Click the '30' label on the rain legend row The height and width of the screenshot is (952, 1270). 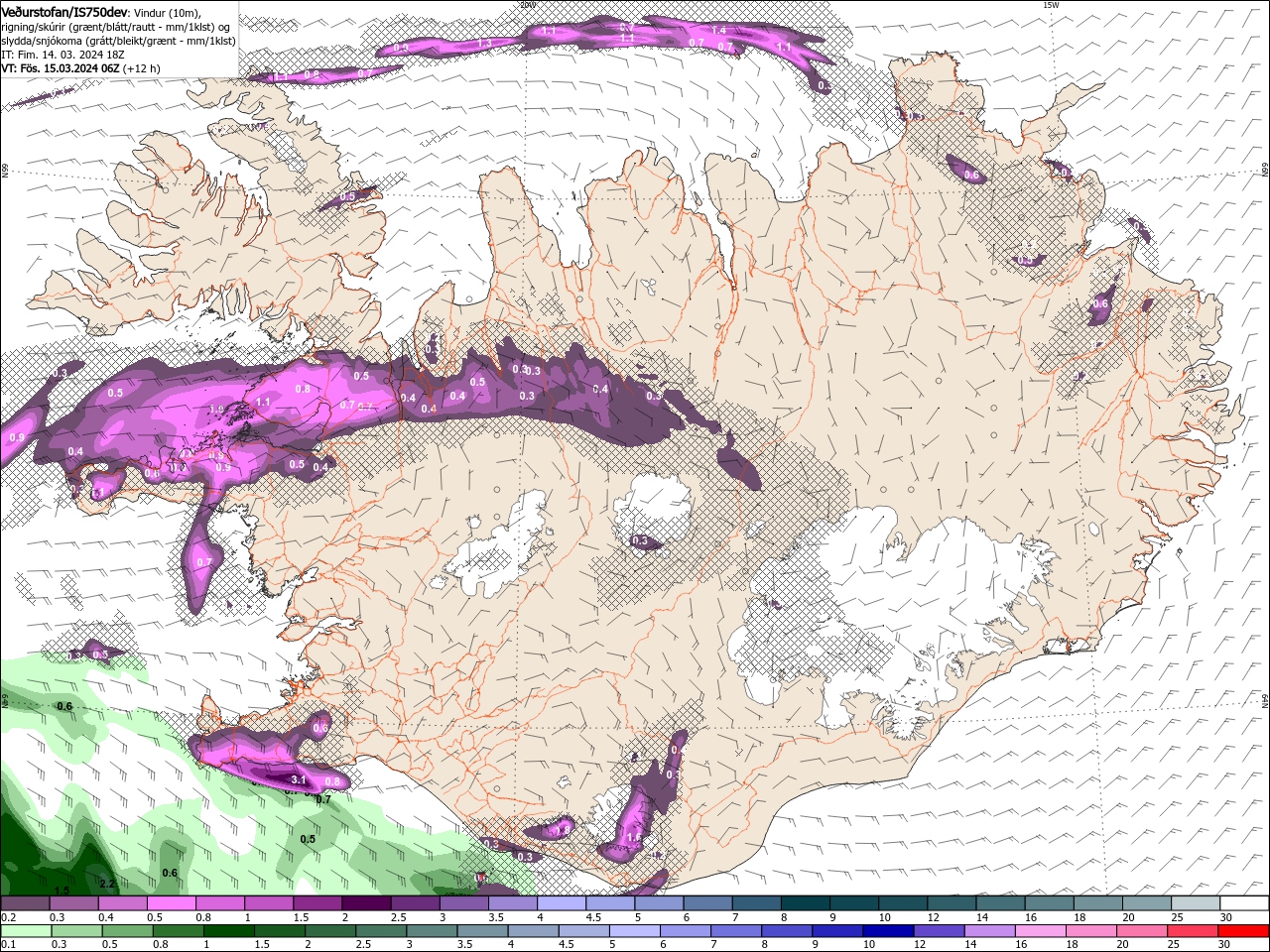pyautogui.click(x=1226, y=944)
